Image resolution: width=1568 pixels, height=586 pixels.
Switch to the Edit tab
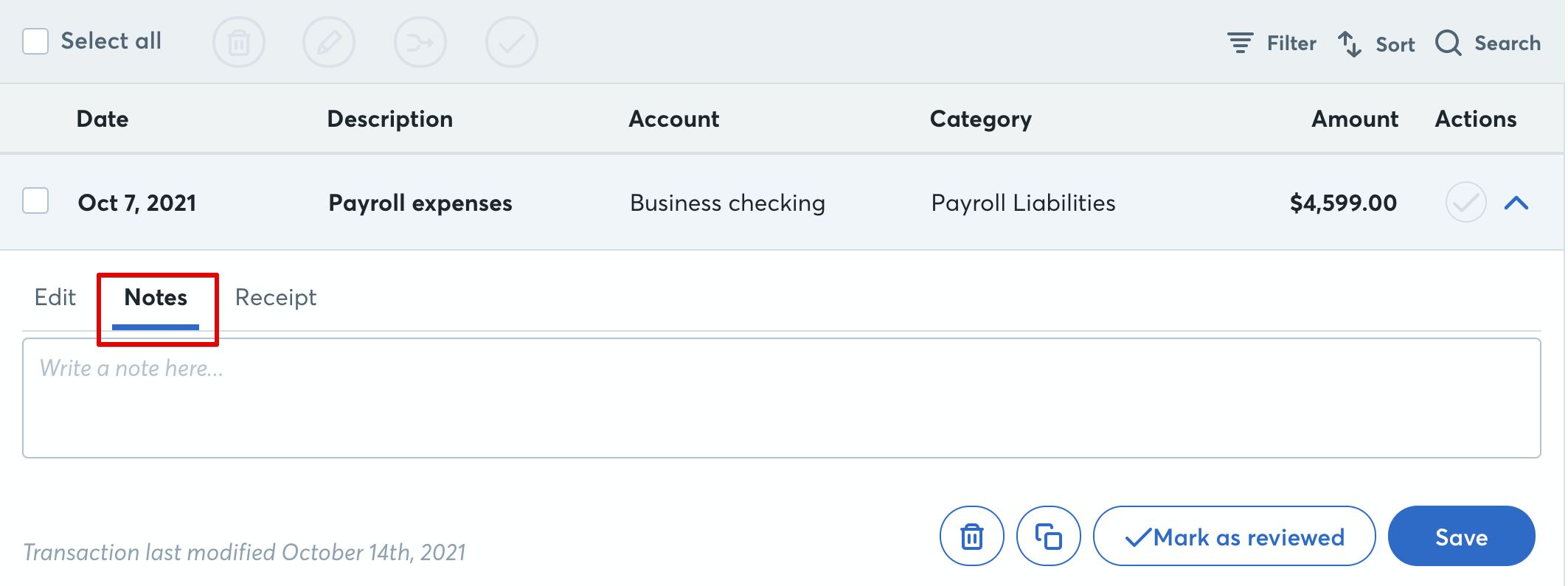[55, 297]
